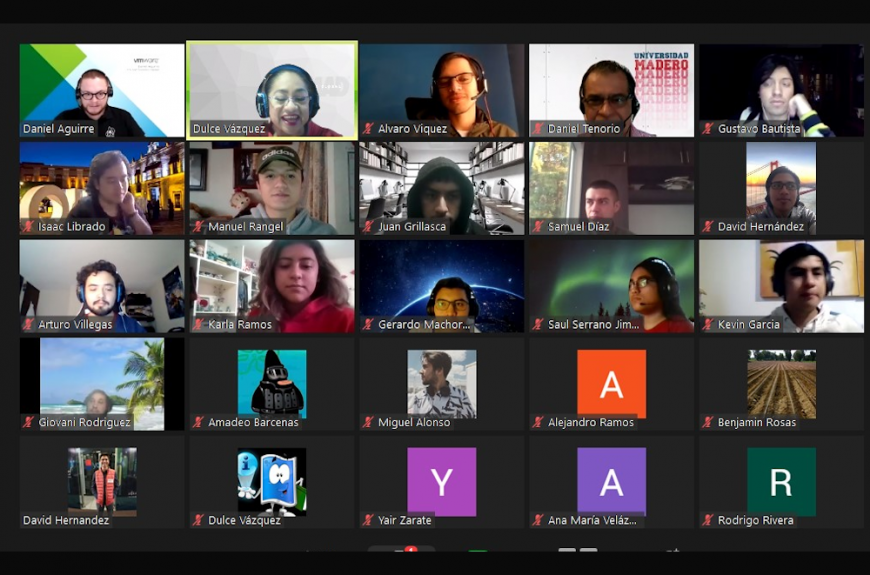Screen dimensions: 870x575
Task: Click the muted mic icon beside Alvaro Viquez
Action: pyautogui.click(x=368, y=129)
